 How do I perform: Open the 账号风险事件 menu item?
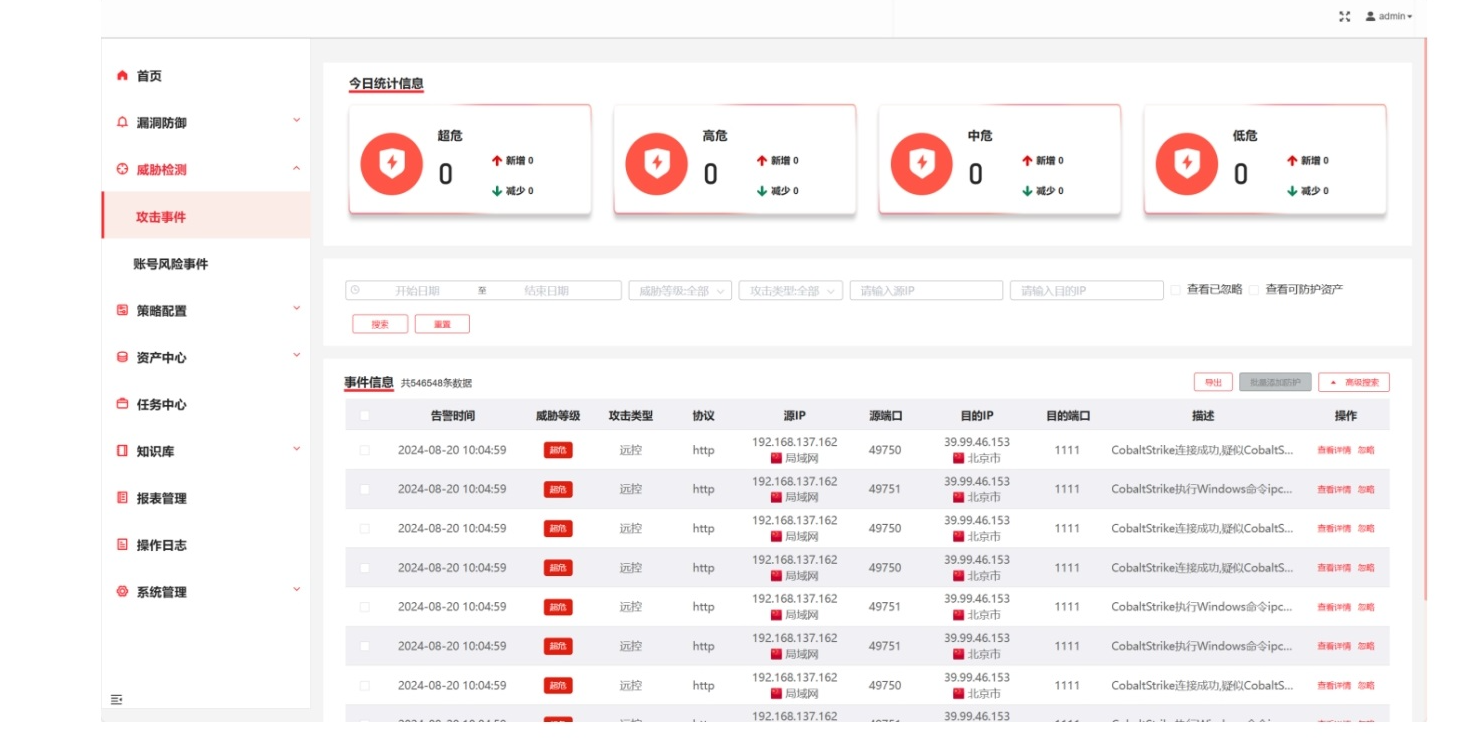(171, 264)
